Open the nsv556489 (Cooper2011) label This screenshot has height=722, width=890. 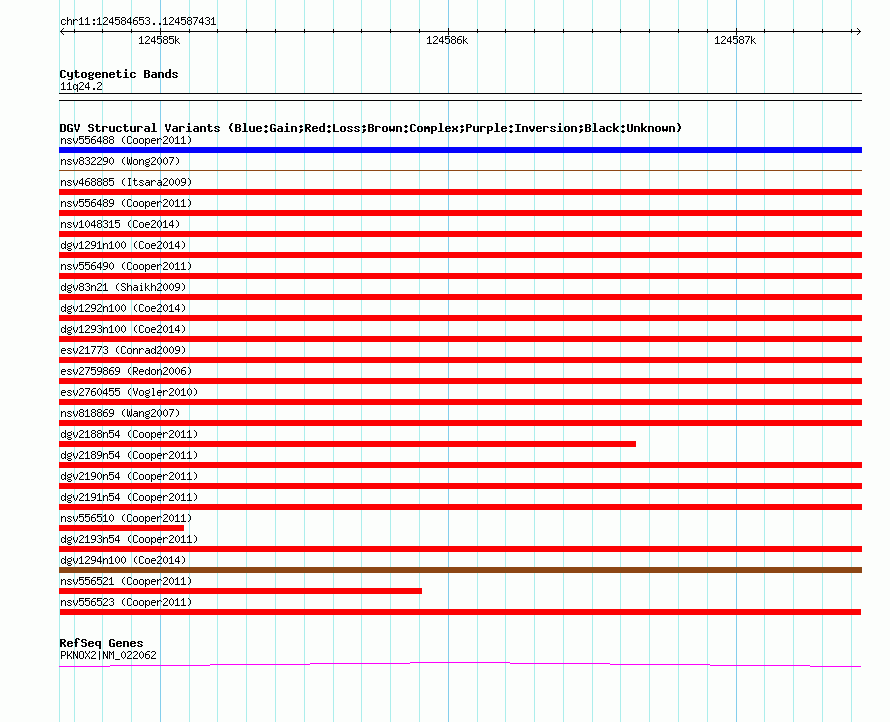pyautogui.click(x=126, y=203)
